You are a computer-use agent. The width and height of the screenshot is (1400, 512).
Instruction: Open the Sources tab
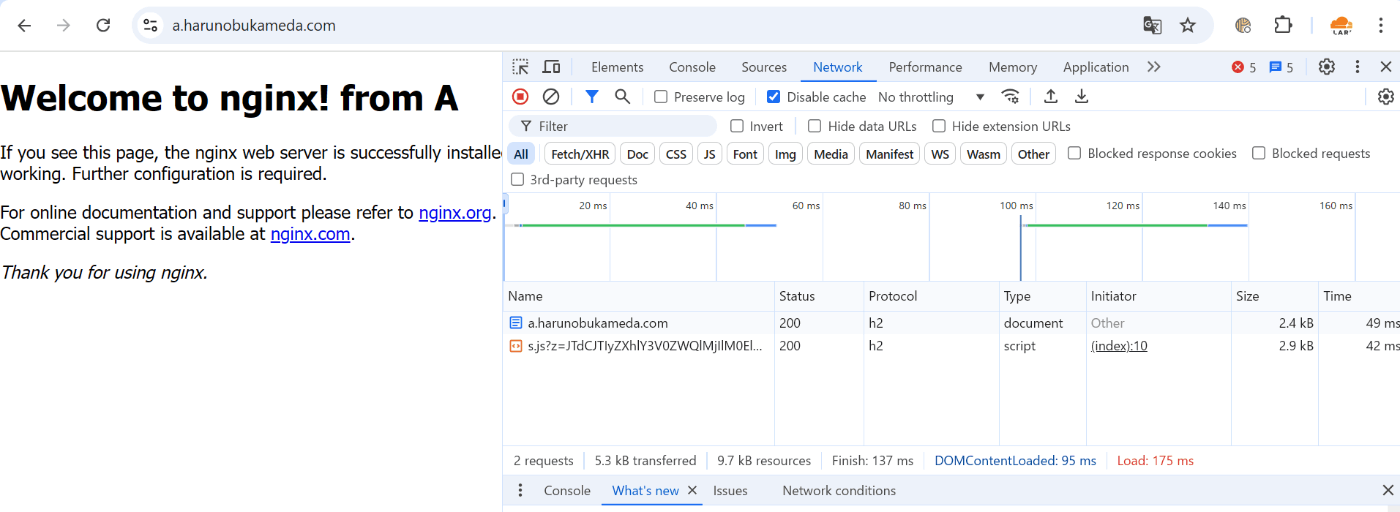click(764, 67)
